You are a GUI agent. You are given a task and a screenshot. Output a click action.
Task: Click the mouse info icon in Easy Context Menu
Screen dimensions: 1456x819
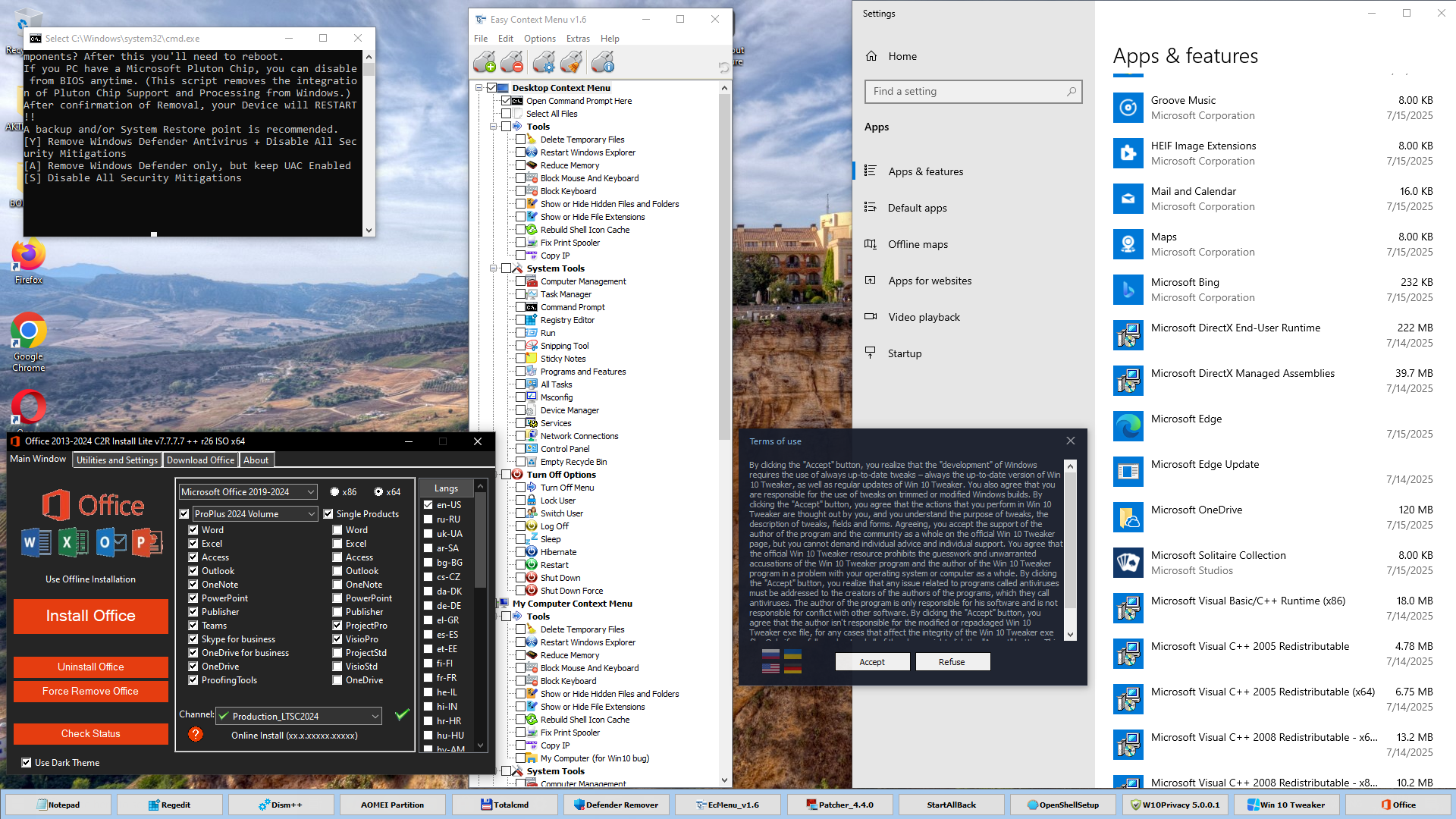pos(603,62)
